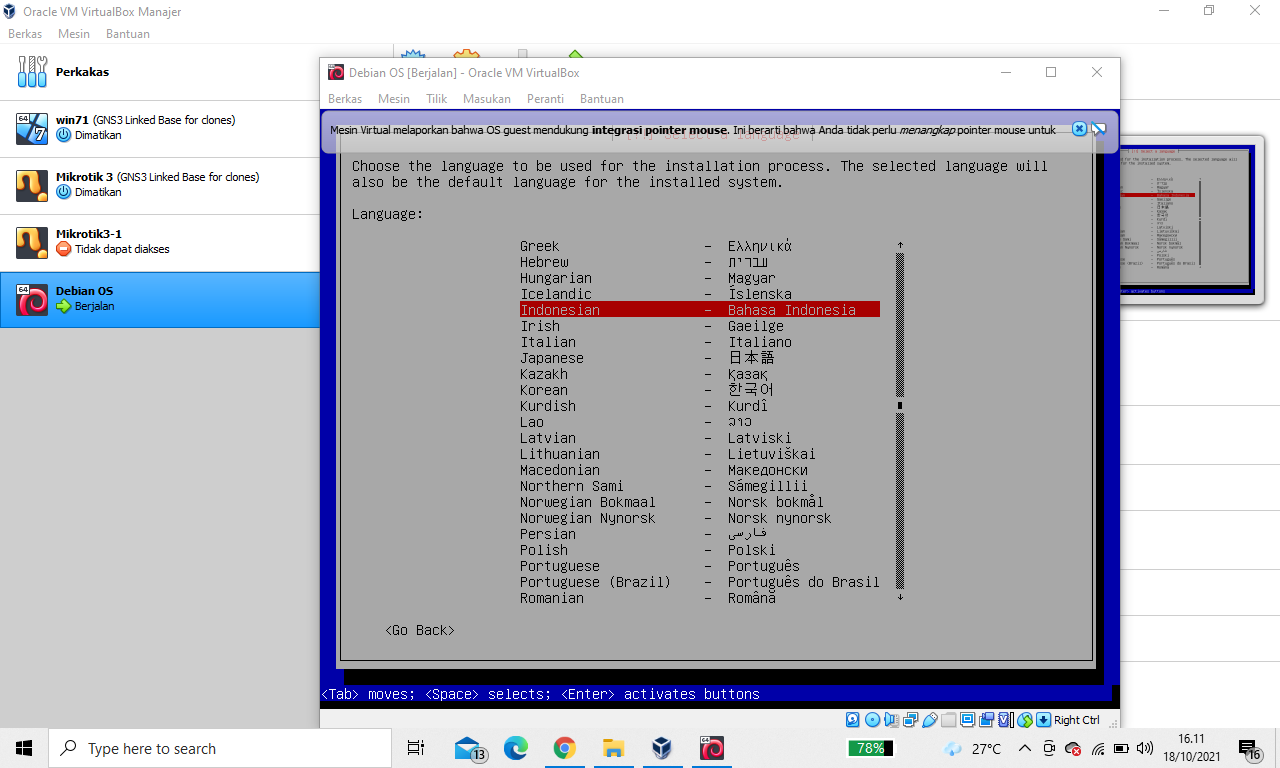The height and width of the screenshot is (768, 1280).
Task: Open Bantuan menu in Debian VM window
Action: (602, 99)
